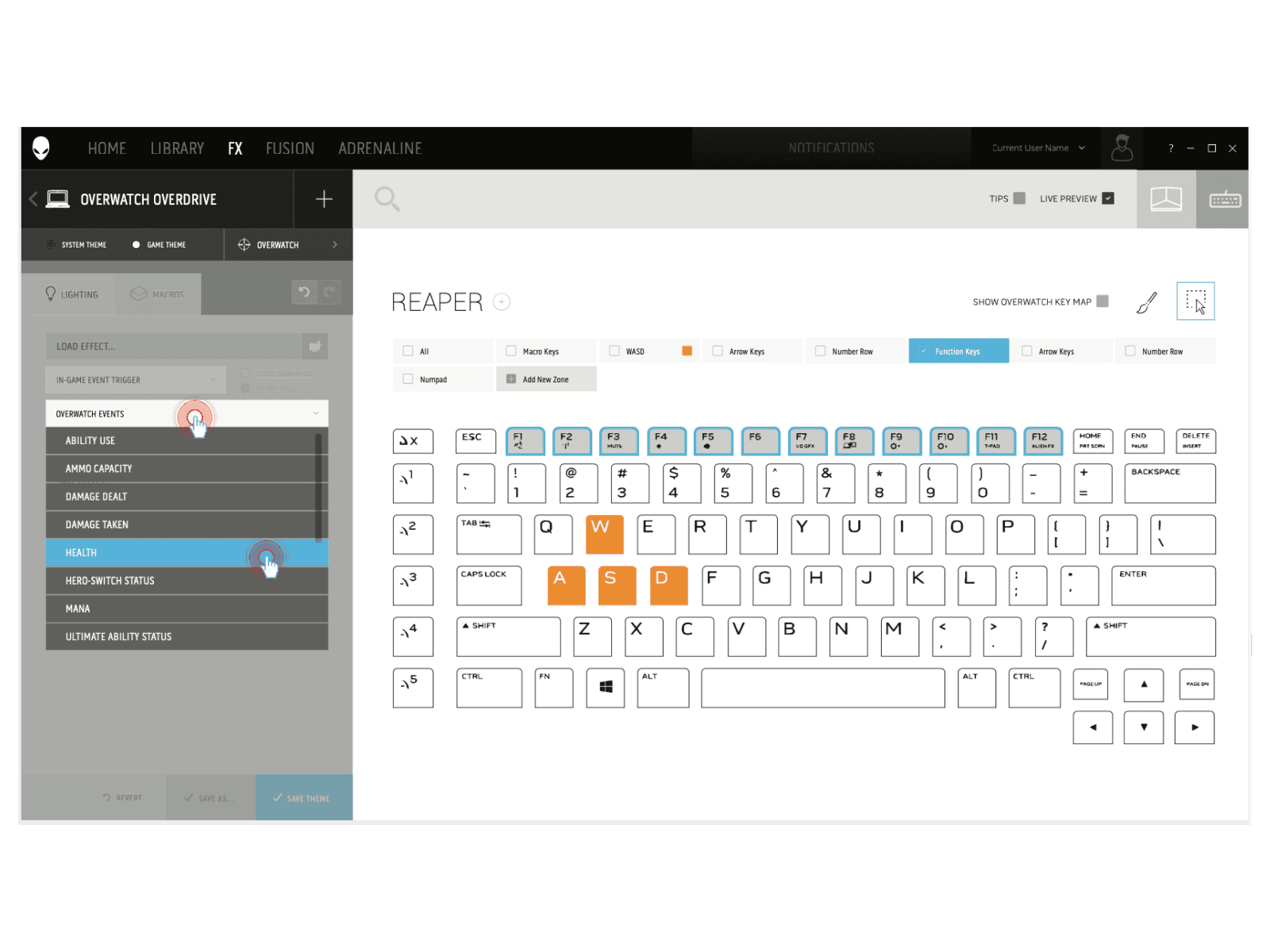Open keyboard view using the keyboard icon

pyautogui.click(x=1224, y=198)
